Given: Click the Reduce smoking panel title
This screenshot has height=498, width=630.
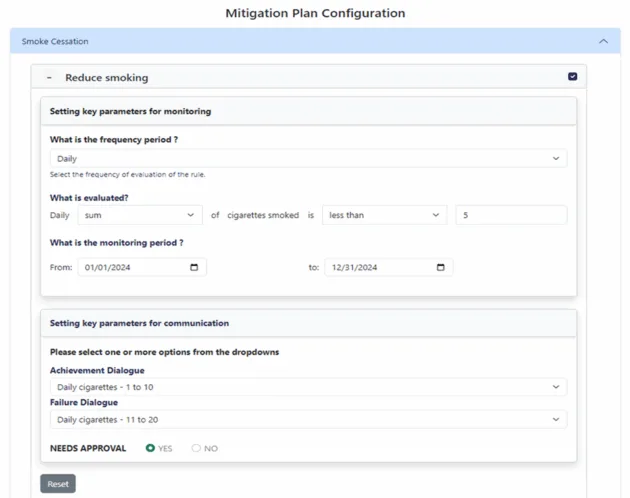Looking at the screenshot, I should tap(107, 77).
